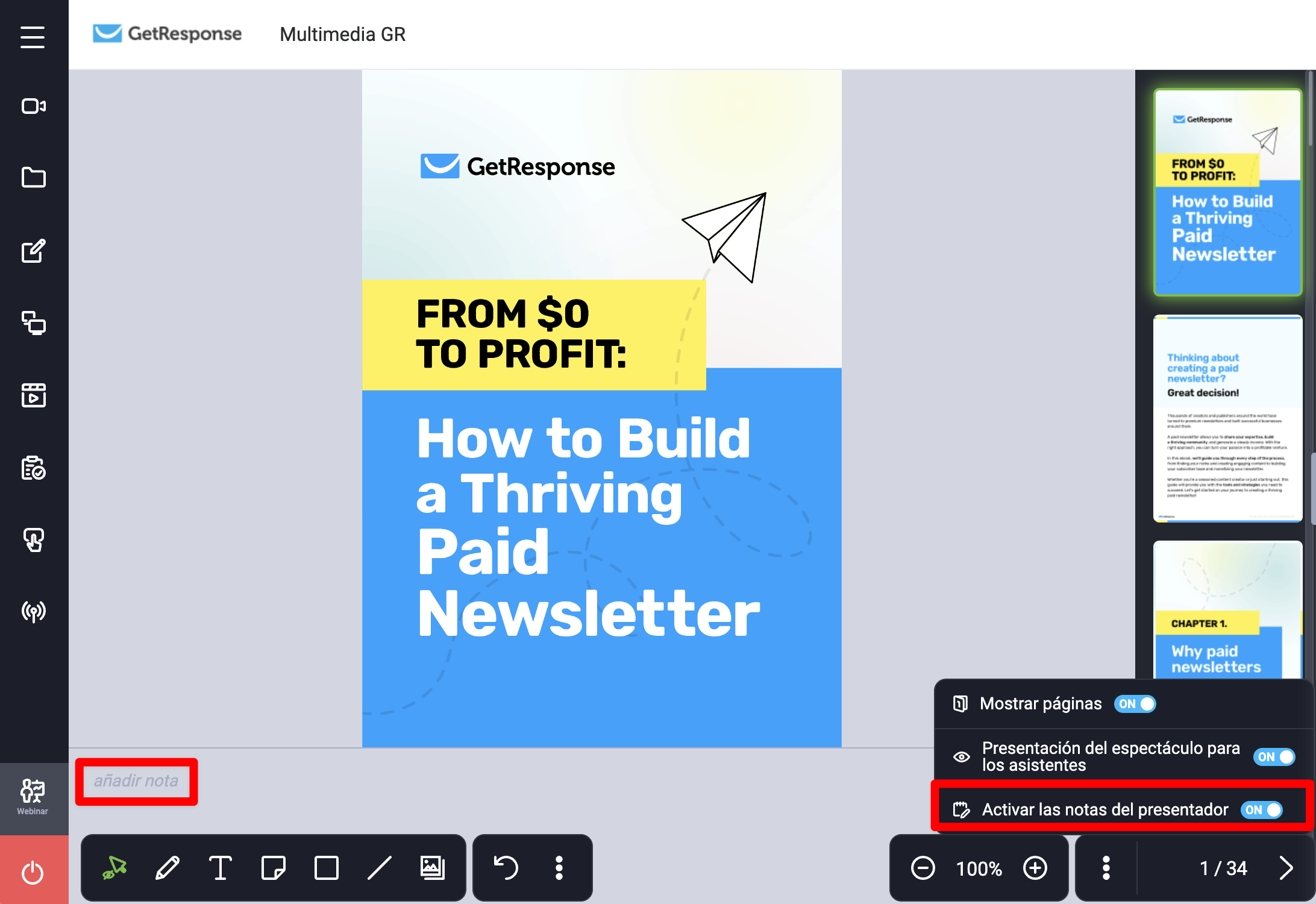Open the presentation options three-dot menu
Image resolution: width=1316 pixels, height=904 pixels.
pos(1106,868)
